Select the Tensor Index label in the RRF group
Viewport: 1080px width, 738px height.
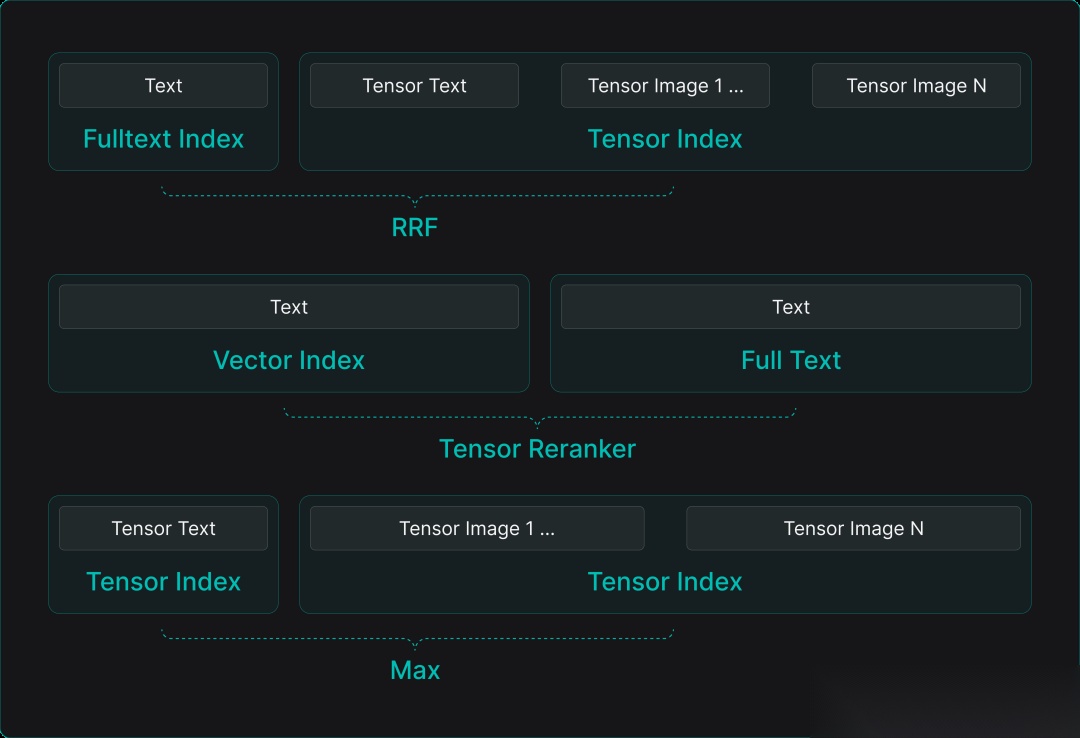(x=665, y=139)
